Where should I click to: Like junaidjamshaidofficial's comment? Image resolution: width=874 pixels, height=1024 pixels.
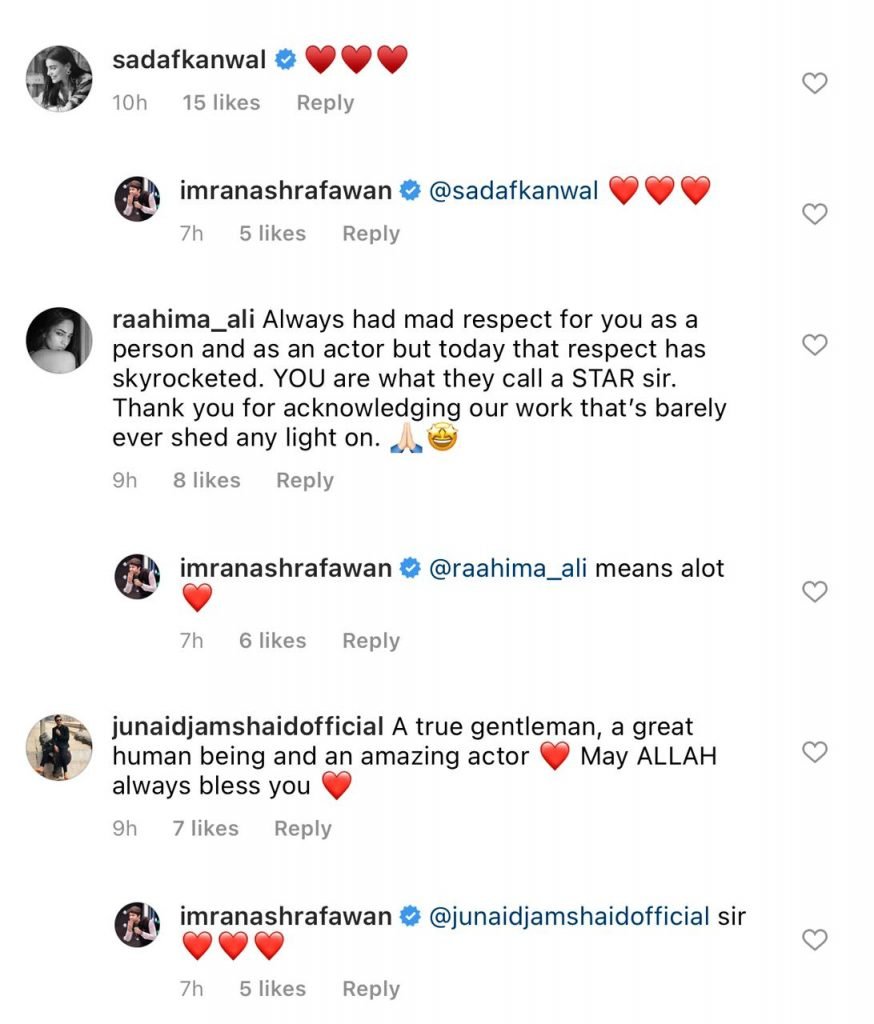click(815, 752)
